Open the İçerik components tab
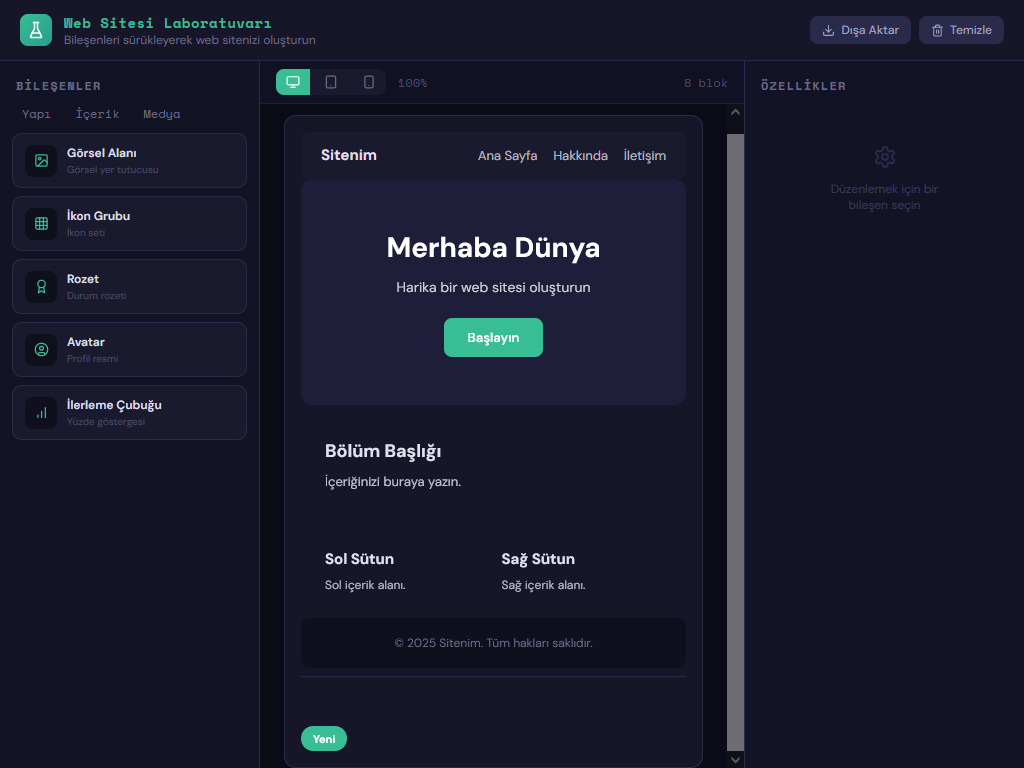This screenshot has height=768, width=1024. tap(97, 114)
